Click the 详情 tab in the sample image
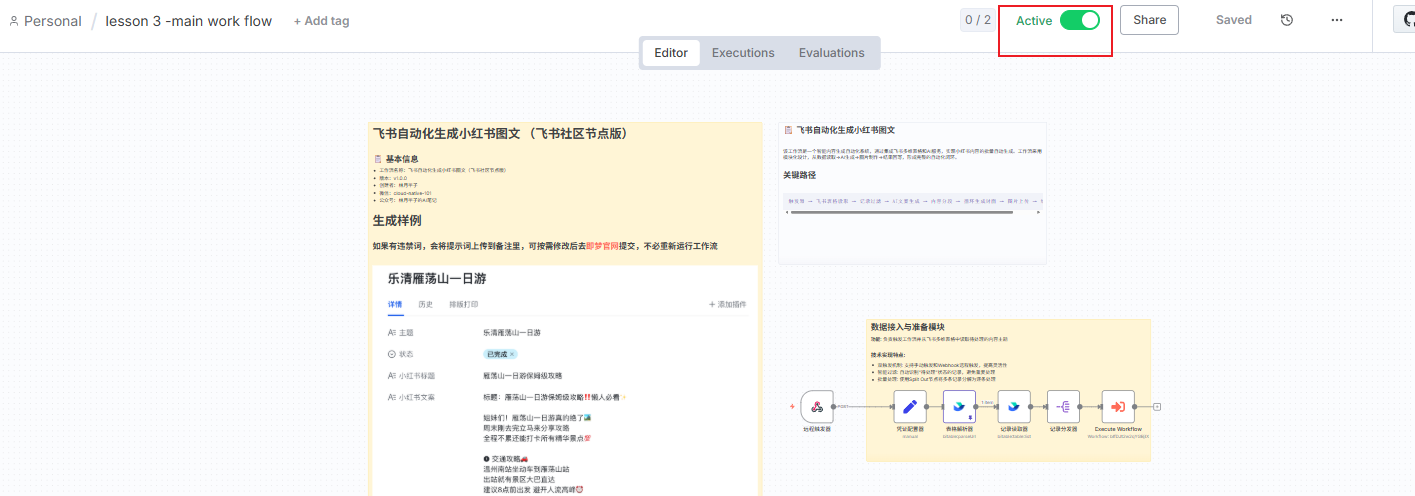Viewport: 1415px width, 496px height. (397, 304)
